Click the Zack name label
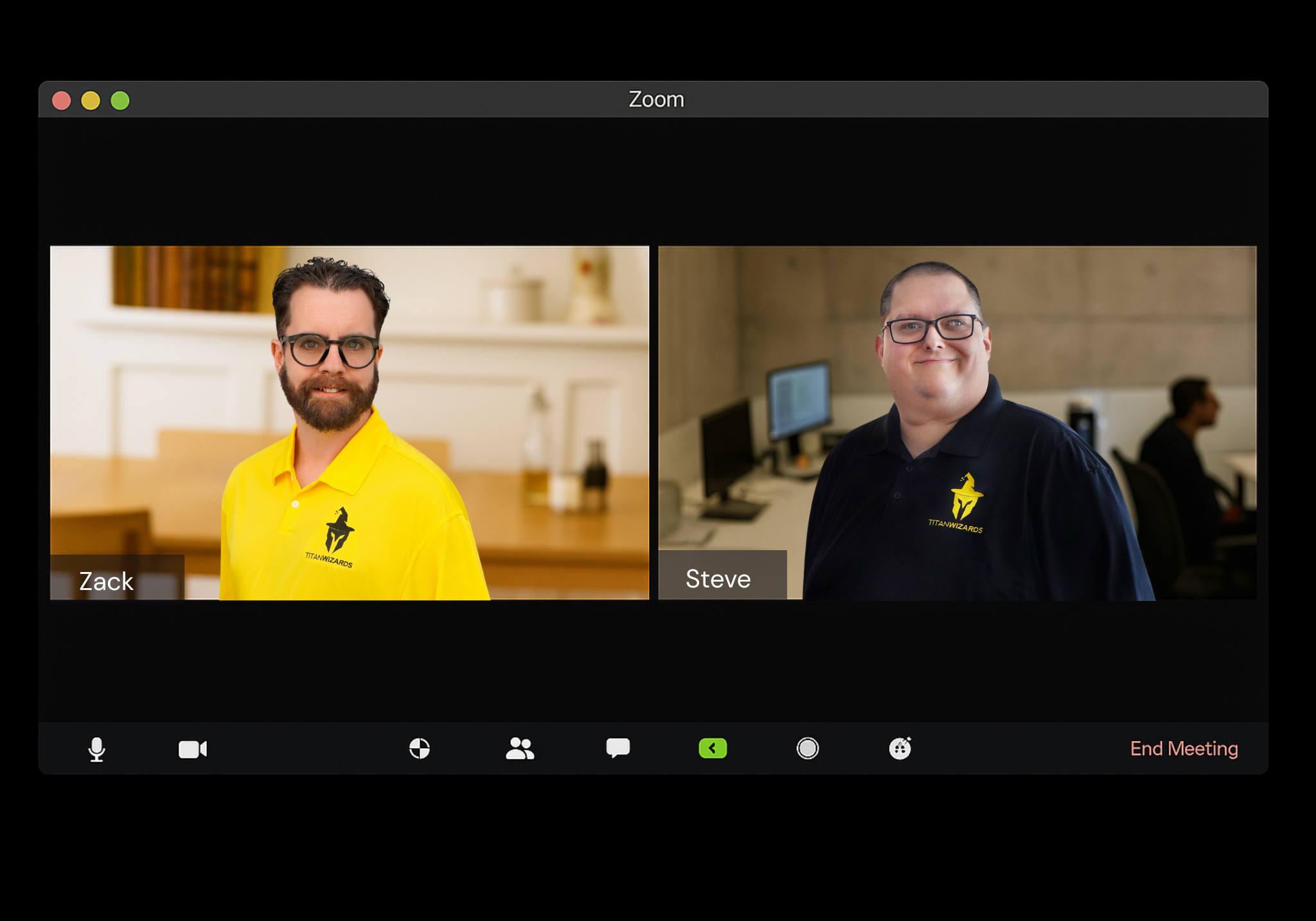The image size is (1316, 921). point(107,581)
